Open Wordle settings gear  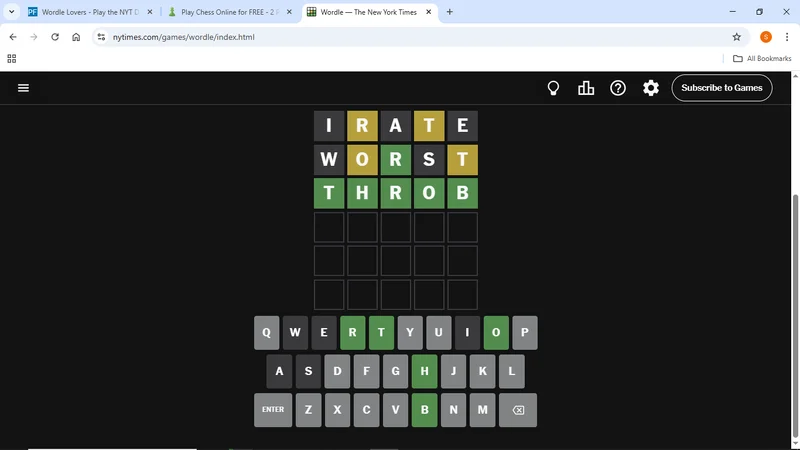pyautogui.click(x=651, y=88)
